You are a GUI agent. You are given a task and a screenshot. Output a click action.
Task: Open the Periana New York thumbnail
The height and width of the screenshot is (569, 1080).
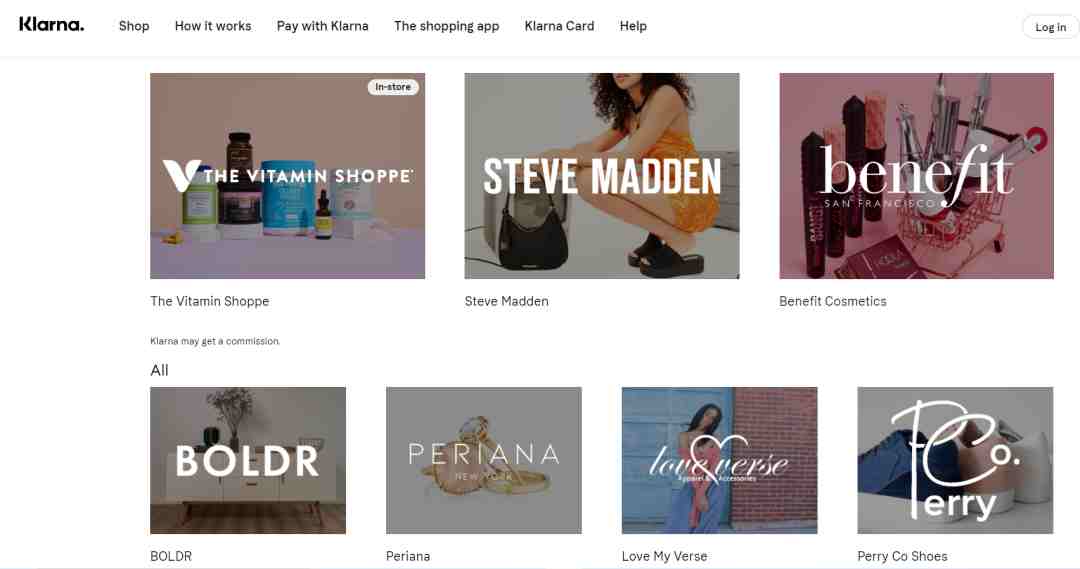click(484, 460)
